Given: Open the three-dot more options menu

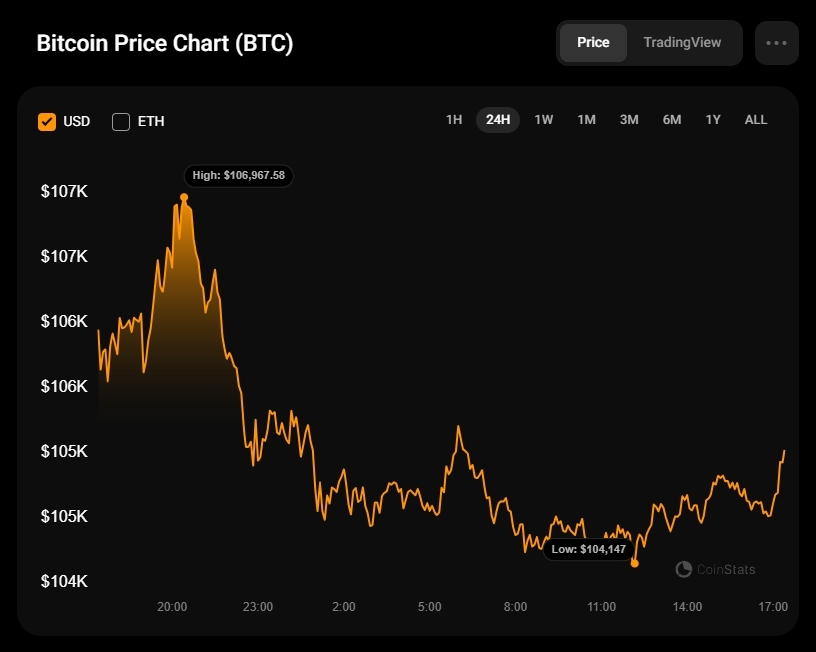Looking at the screenshot, I should pyautogui.click(x=776, y=43).
